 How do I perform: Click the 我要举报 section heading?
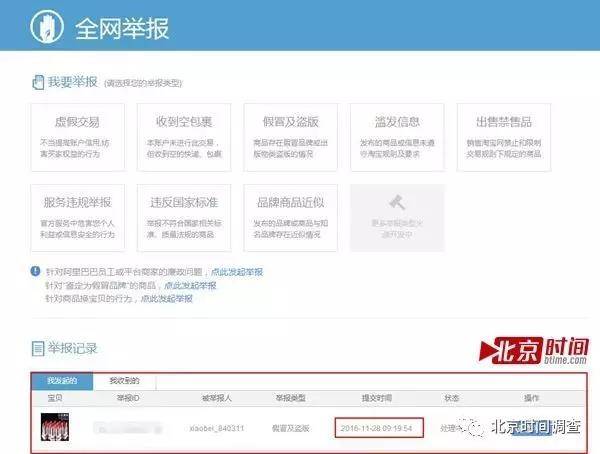[73, 82]
